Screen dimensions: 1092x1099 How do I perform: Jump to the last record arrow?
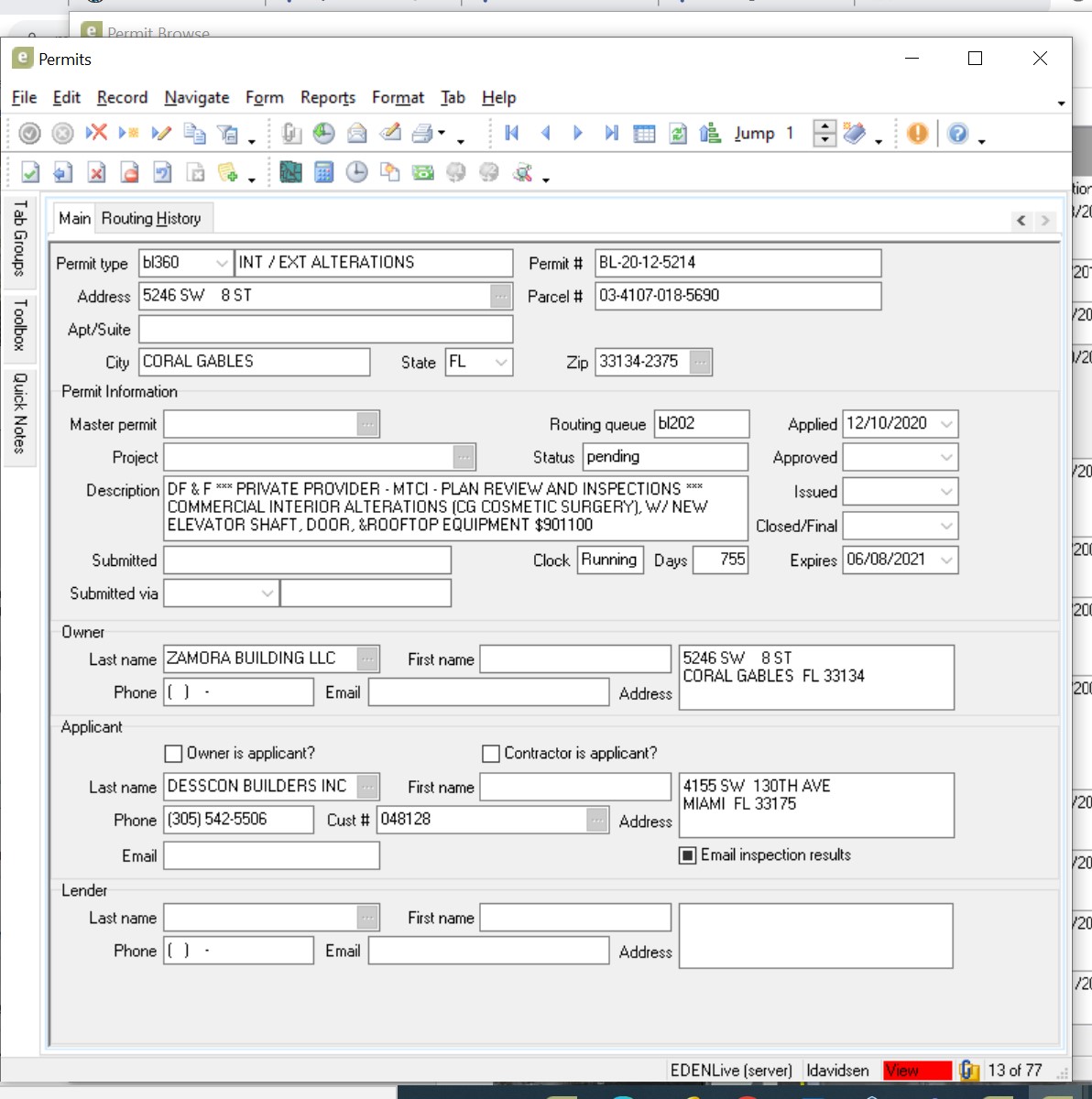[611, 134]
